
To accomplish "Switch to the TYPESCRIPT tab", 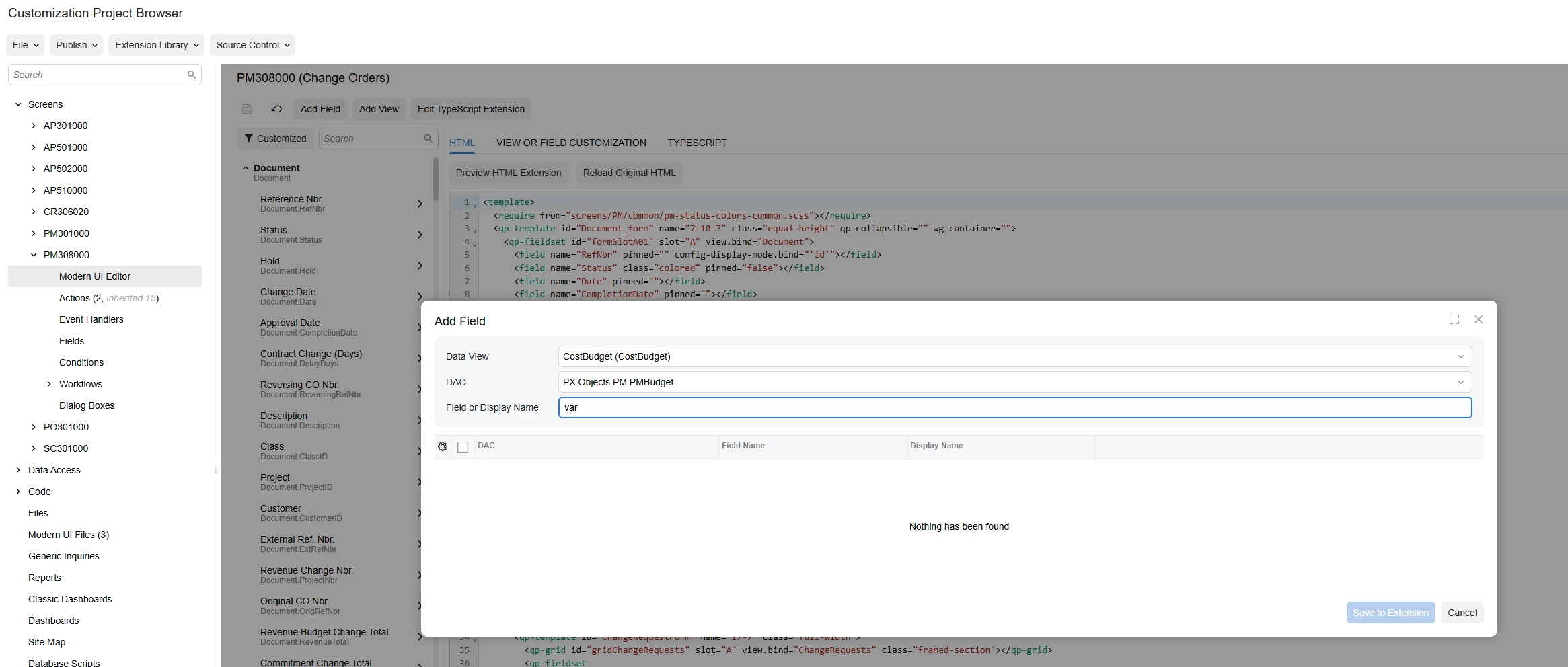I will pos(697,143).
